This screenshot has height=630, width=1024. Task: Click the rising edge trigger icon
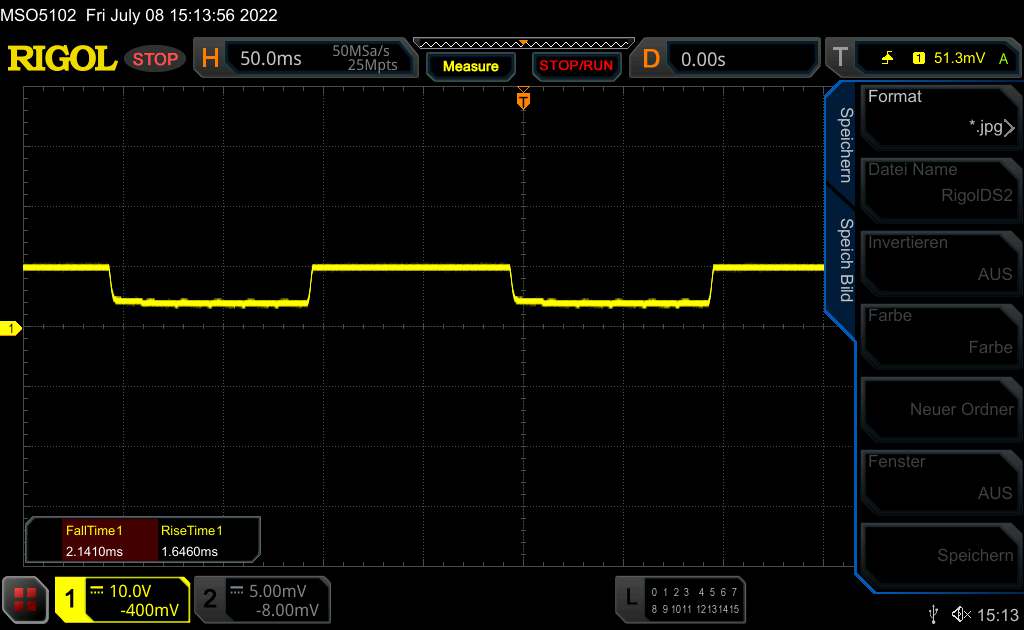887,58
